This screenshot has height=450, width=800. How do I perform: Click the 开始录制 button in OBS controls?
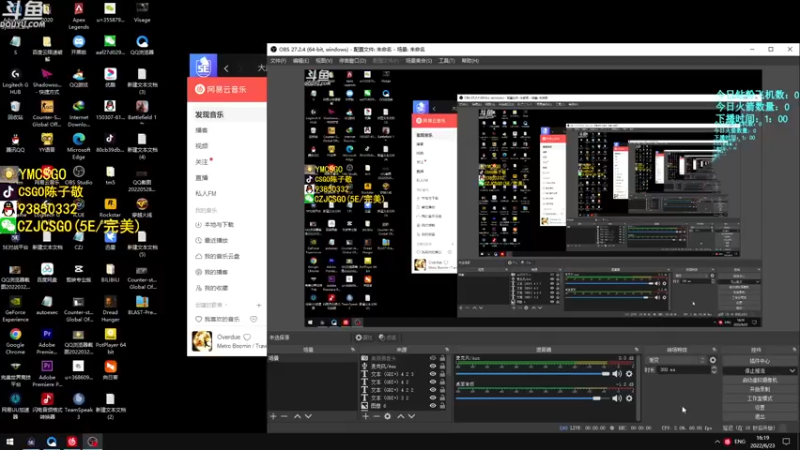pos(760,389)
